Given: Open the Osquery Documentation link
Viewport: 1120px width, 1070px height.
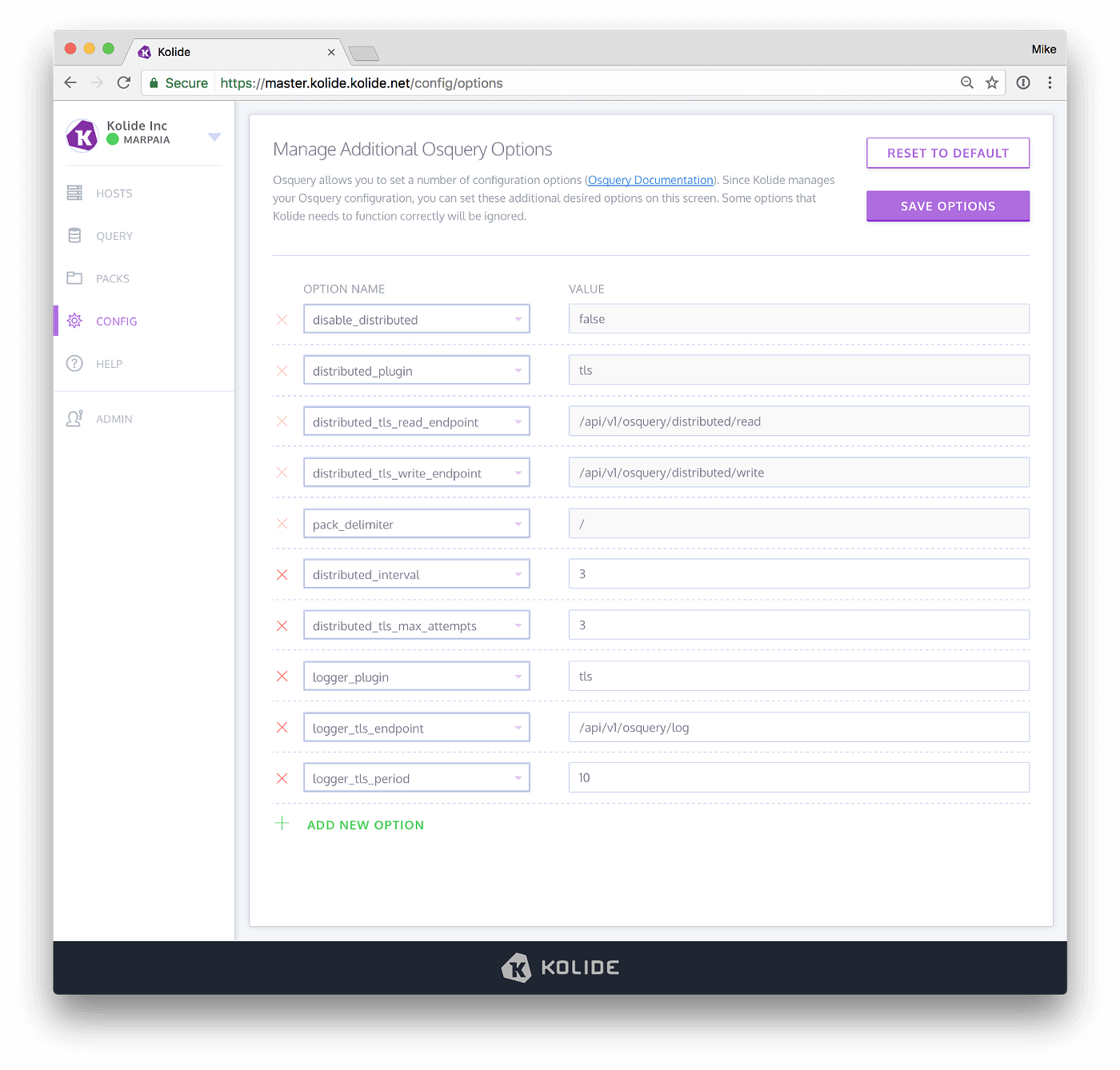Looking at the screenshot, I should click(x=650, y=180).
